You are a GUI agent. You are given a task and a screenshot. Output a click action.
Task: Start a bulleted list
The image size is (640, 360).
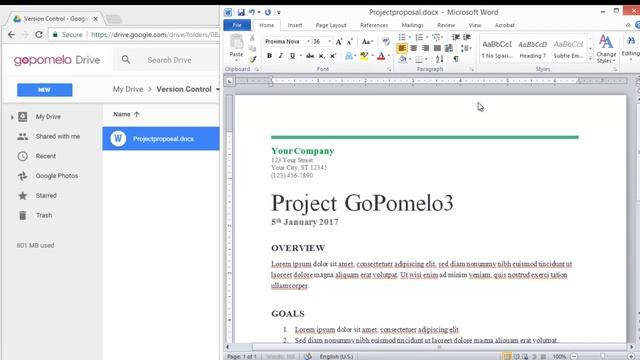click(x=402, y=37)
